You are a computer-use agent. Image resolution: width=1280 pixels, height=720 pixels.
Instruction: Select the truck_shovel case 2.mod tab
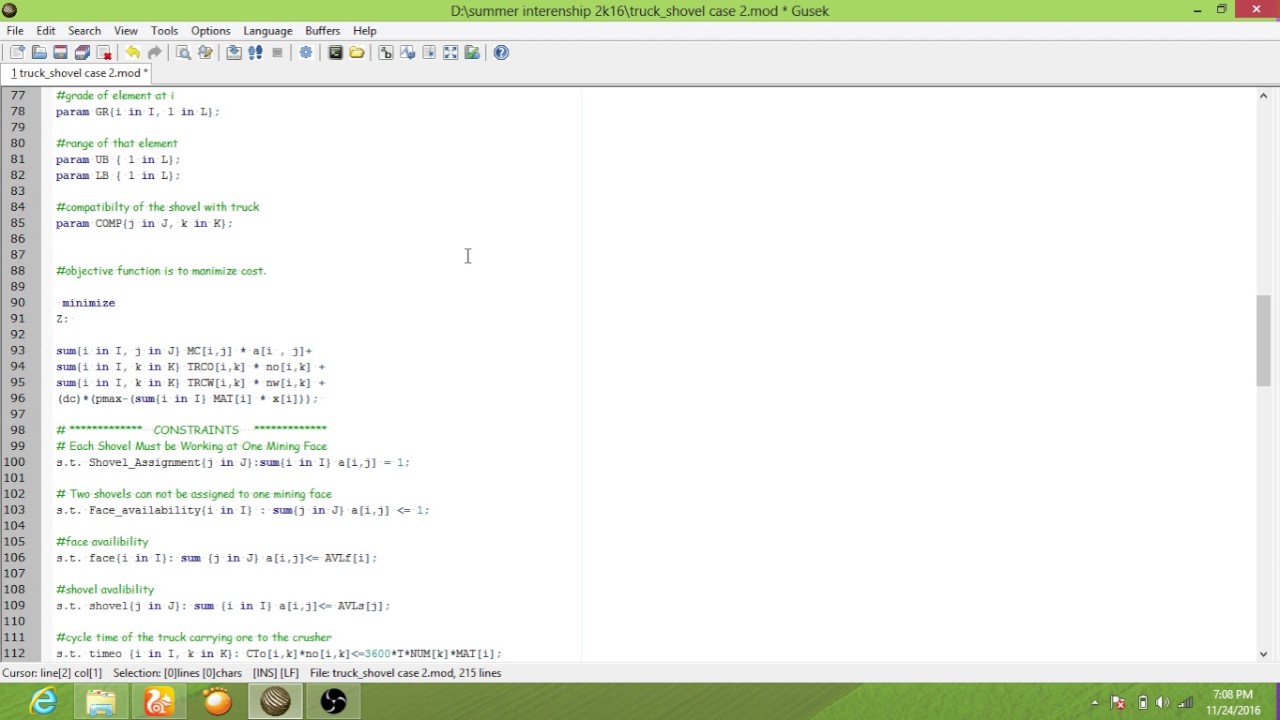79,73
